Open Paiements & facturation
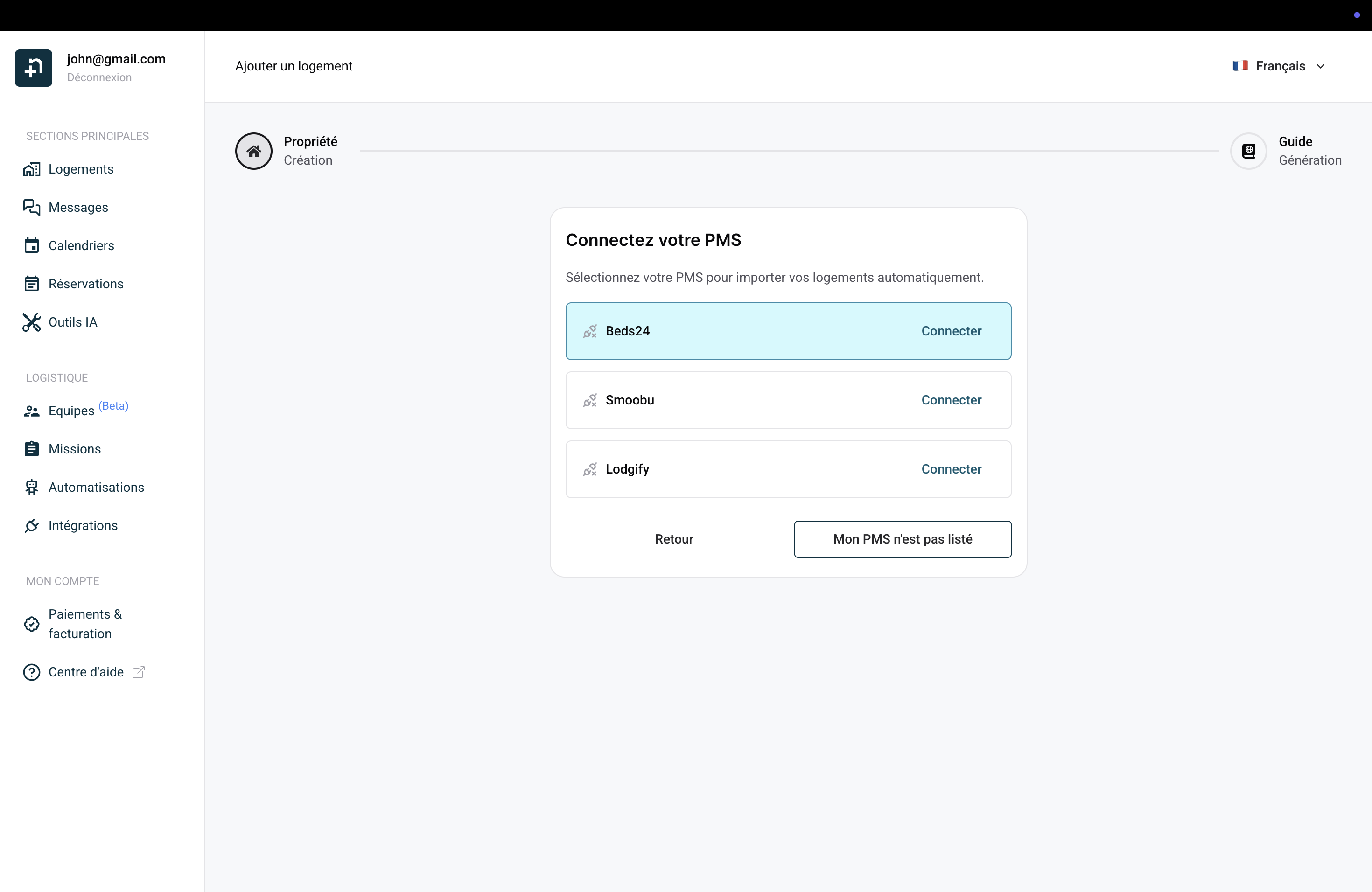 (x=85, y=624)
